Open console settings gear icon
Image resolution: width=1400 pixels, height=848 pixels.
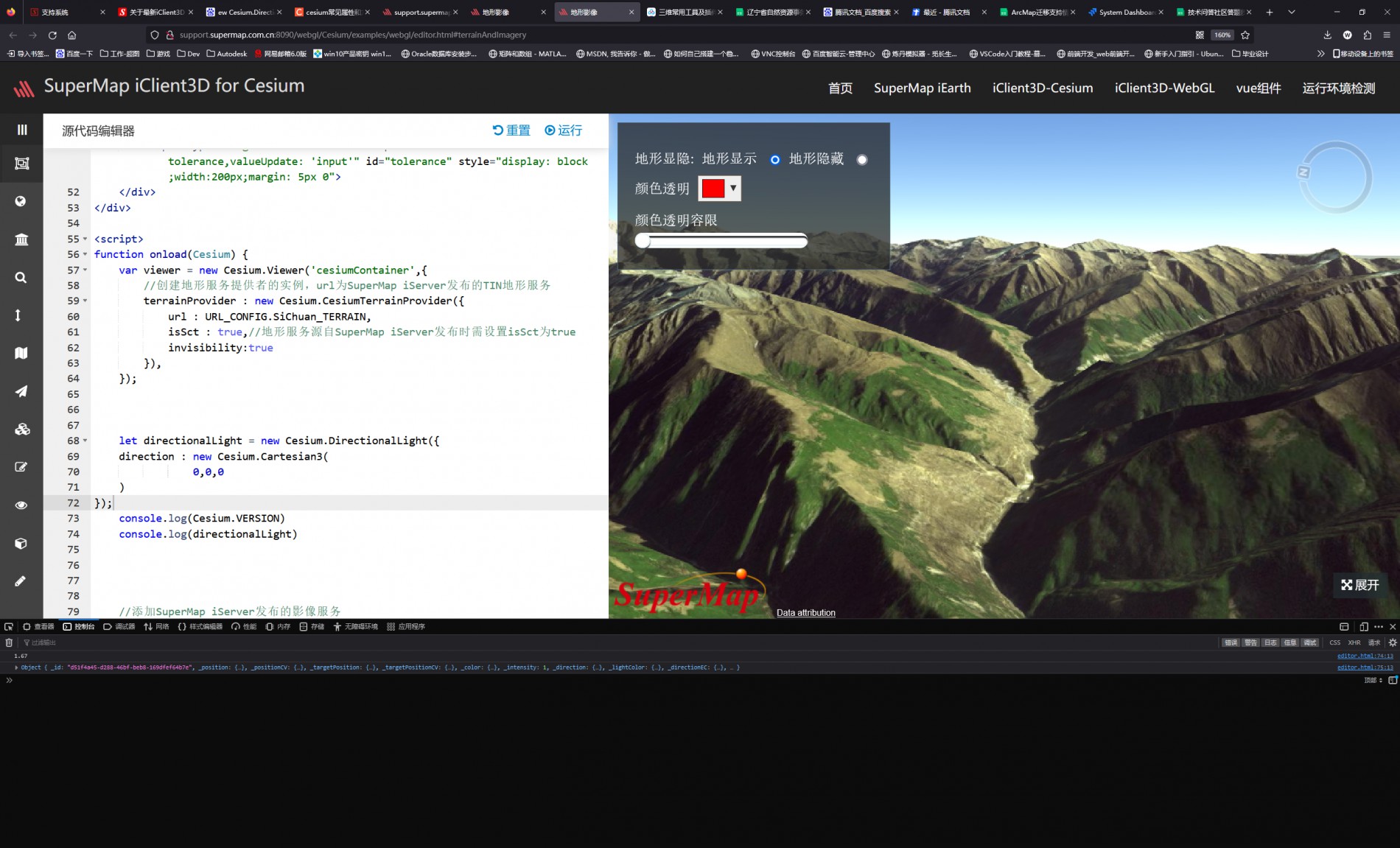pos(1393,643)
